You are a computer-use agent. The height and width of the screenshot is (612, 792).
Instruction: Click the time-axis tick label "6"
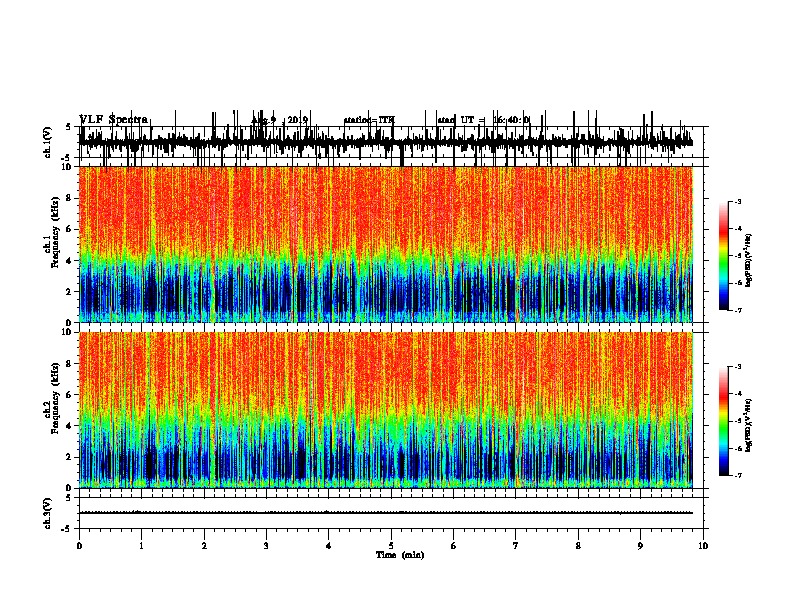click(x=454, y=546)
